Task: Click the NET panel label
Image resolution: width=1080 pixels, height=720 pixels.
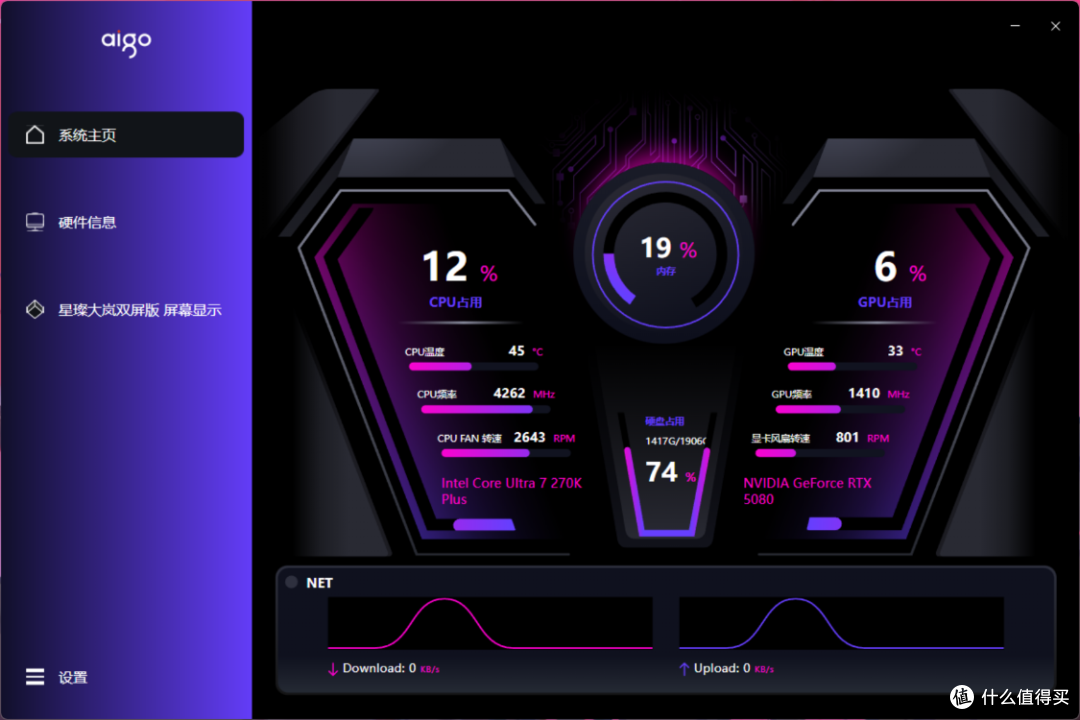Action: 320,583
